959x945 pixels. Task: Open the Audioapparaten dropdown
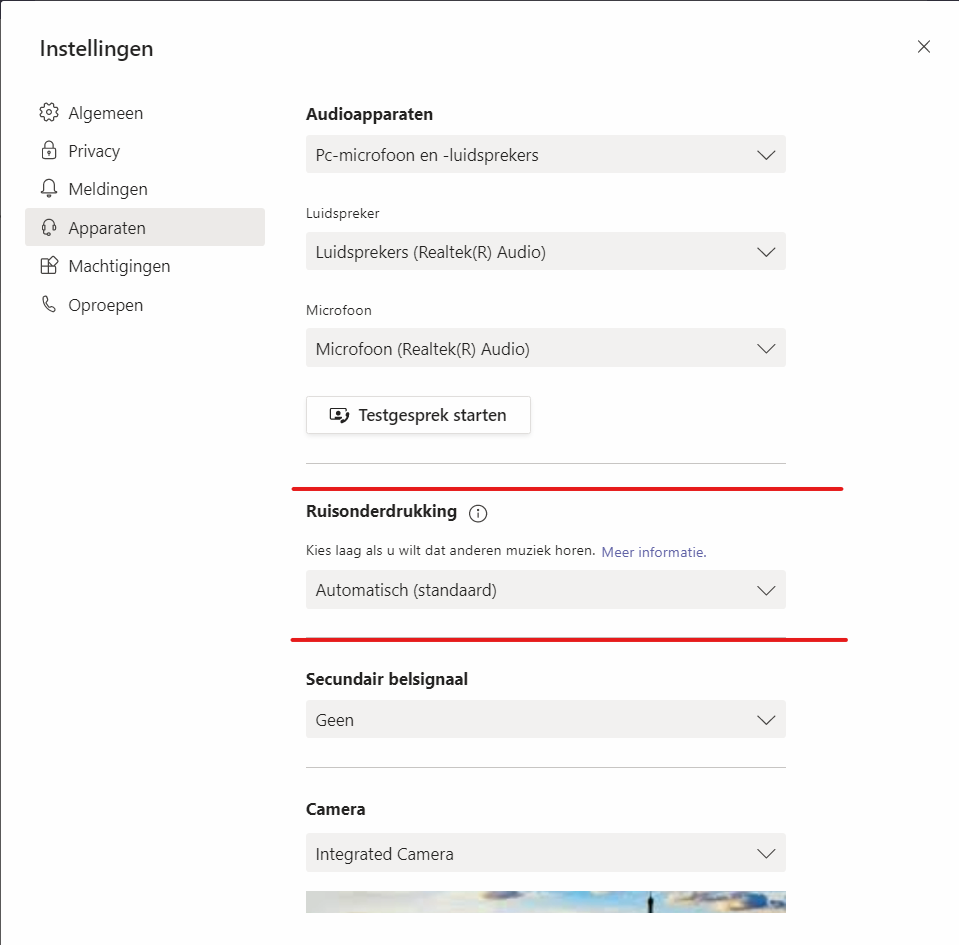tap(545, 155)
